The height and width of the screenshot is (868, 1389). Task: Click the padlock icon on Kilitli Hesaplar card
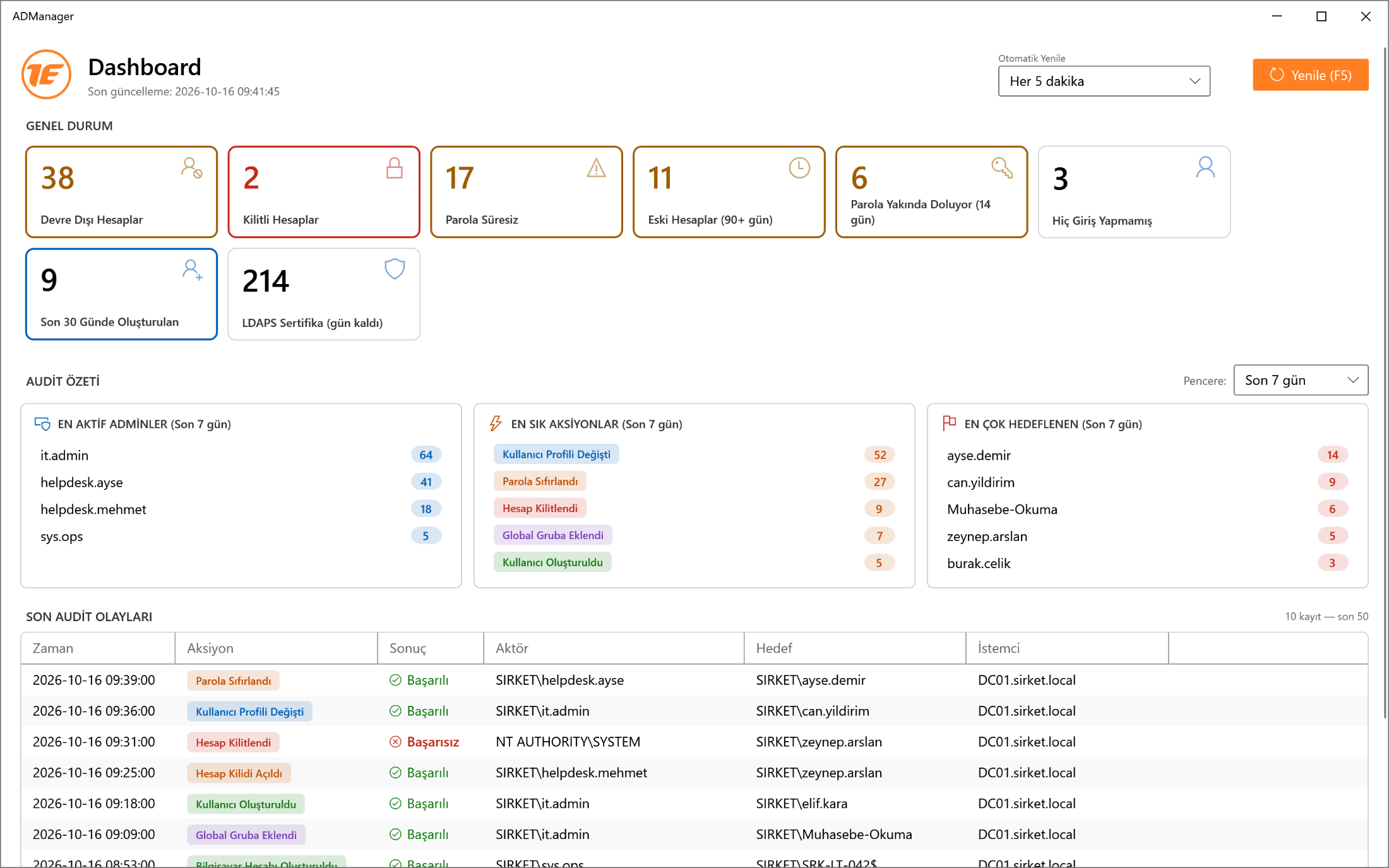tap(395, 168)
